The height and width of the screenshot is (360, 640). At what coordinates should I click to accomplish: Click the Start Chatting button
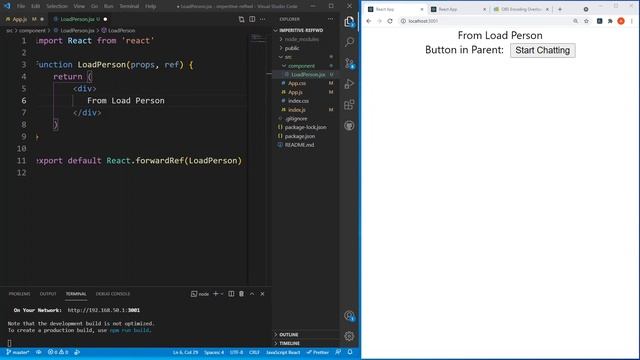click(542, 50)
